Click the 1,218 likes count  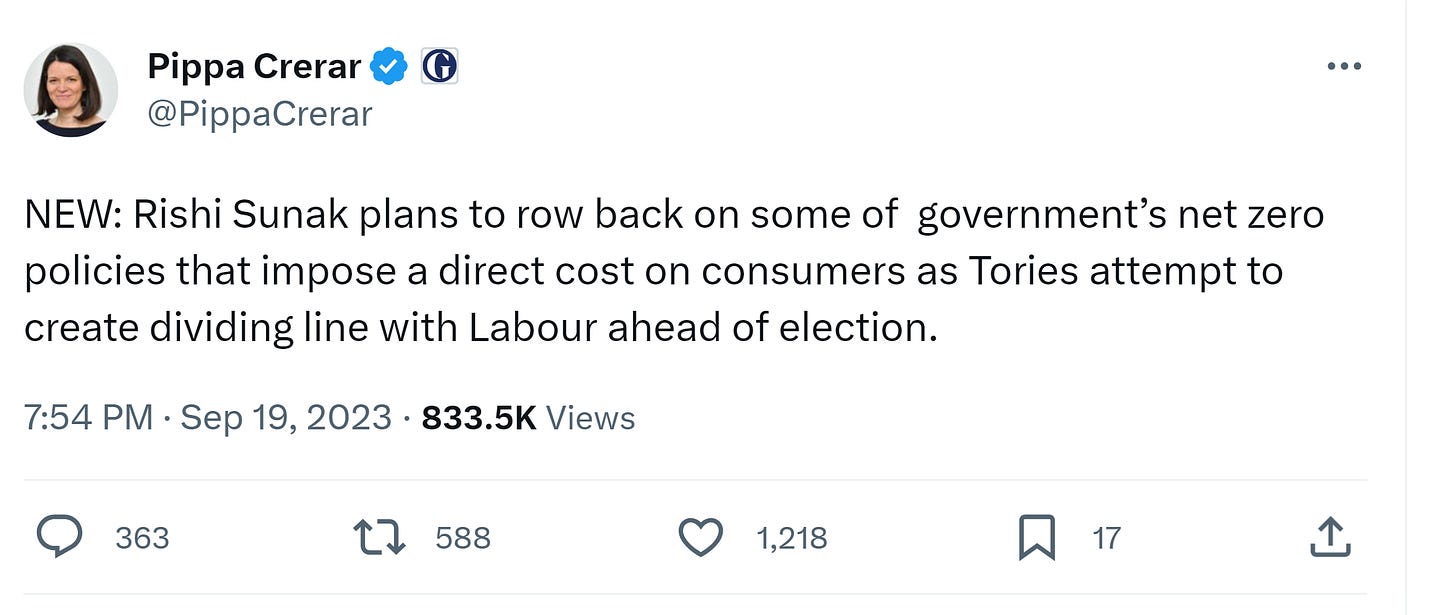click(x=792, y=539)
